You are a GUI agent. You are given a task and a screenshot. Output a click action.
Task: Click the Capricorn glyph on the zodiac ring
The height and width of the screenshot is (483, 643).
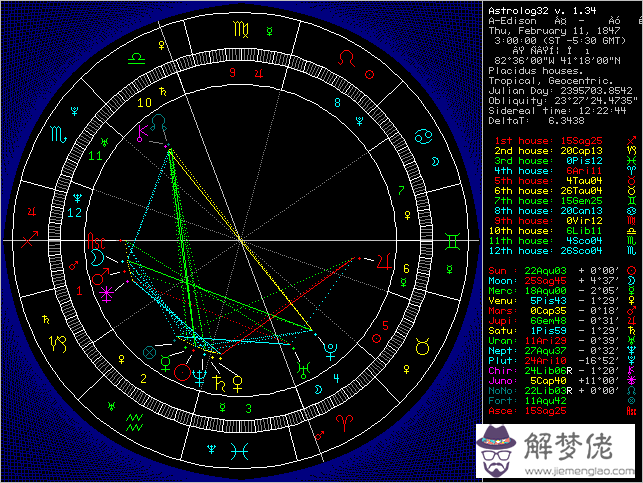pos(62,345)
